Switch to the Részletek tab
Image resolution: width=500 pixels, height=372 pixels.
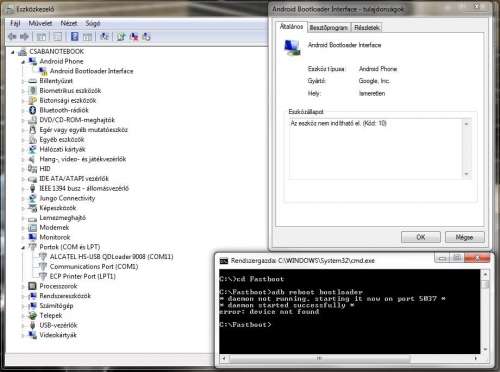coord(367,28)
